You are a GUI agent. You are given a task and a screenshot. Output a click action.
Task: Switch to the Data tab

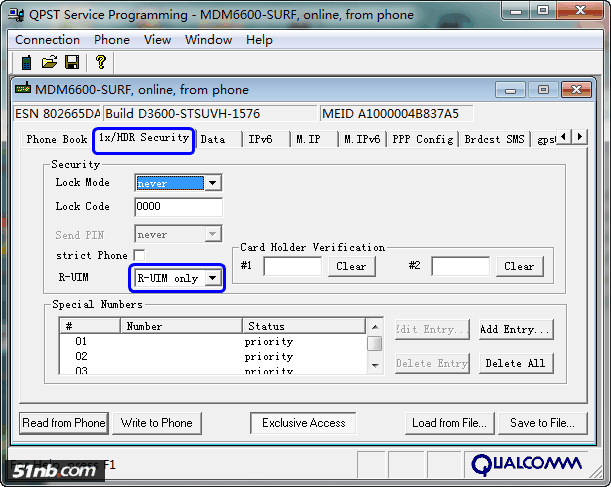pos(213,139)
